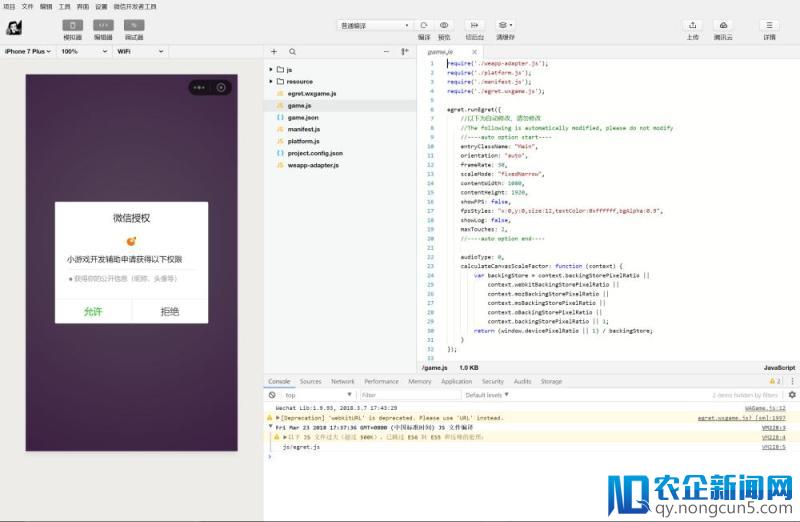The width and height of the screenshot is (800, 522).
Task: Click the clear cache (清缓存) icon
Action: pyautogui.click(x=505, y=25)
